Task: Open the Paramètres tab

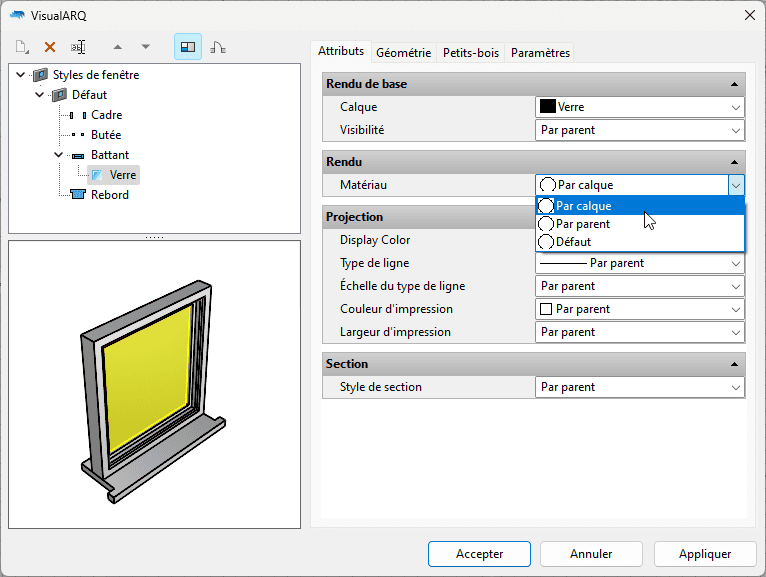Action: coord(540,53)
